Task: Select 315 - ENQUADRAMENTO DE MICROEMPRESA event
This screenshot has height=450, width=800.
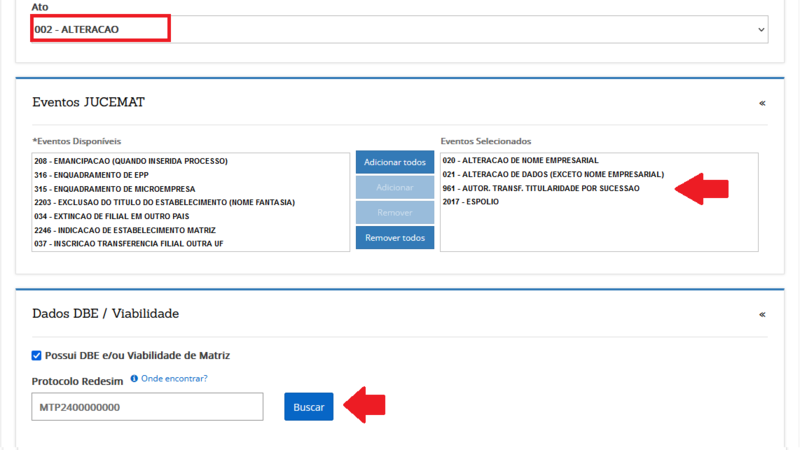Action: click(x=114, y=188)
